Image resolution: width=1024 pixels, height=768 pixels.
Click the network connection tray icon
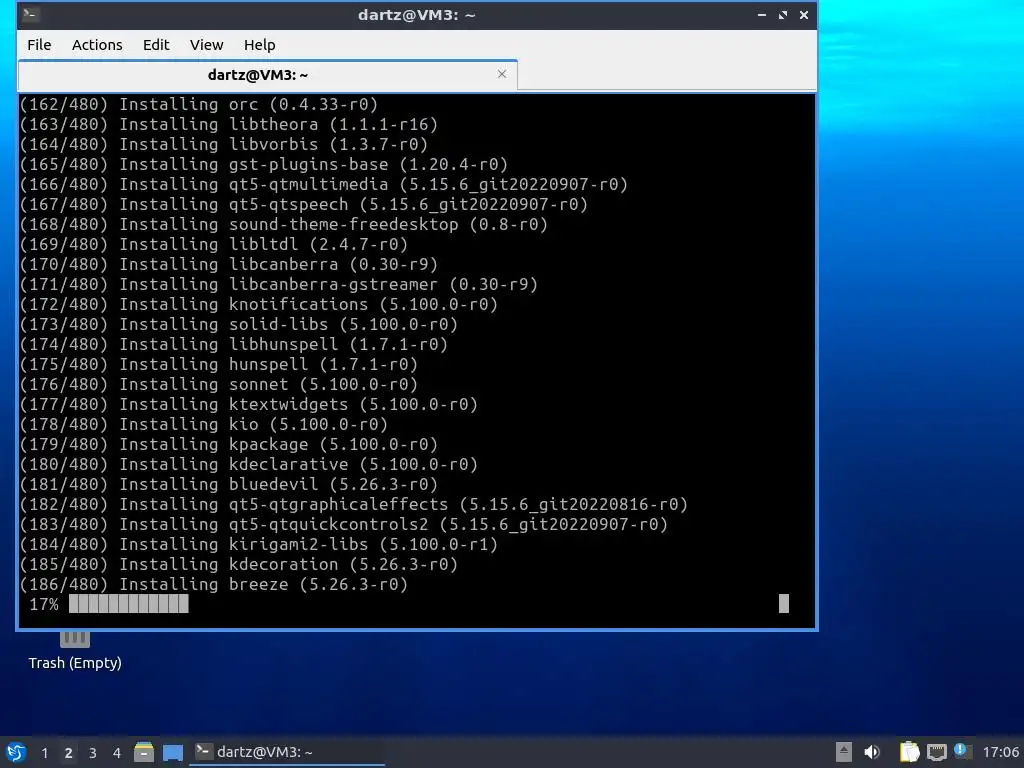point(936,752)
